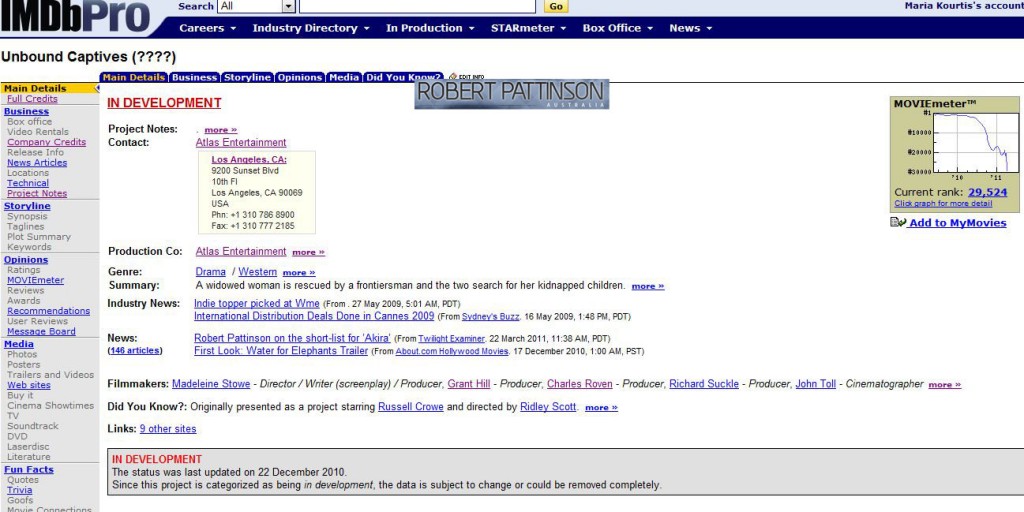This screenshot has height=512, width=1024.
Task: Click 'Click graph for more detail' link
Action: (943, 203)
